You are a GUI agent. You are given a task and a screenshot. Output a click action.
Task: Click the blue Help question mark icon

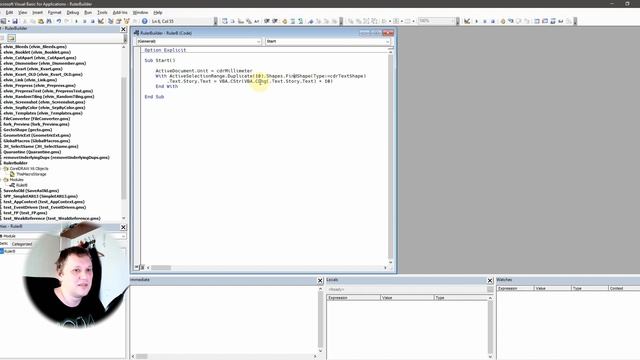(x=144, y=21)
